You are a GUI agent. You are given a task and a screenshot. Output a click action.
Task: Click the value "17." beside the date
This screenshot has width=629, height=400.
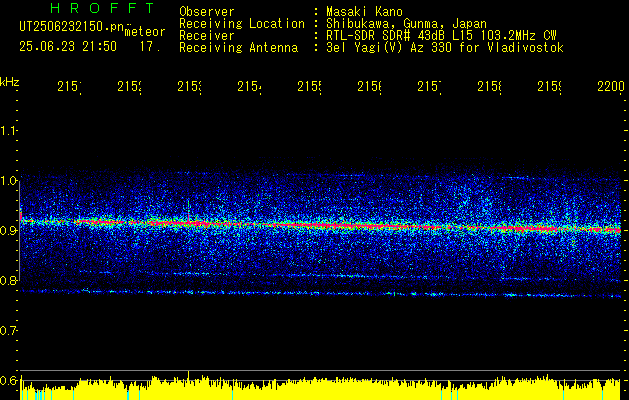tap(150, 47)
